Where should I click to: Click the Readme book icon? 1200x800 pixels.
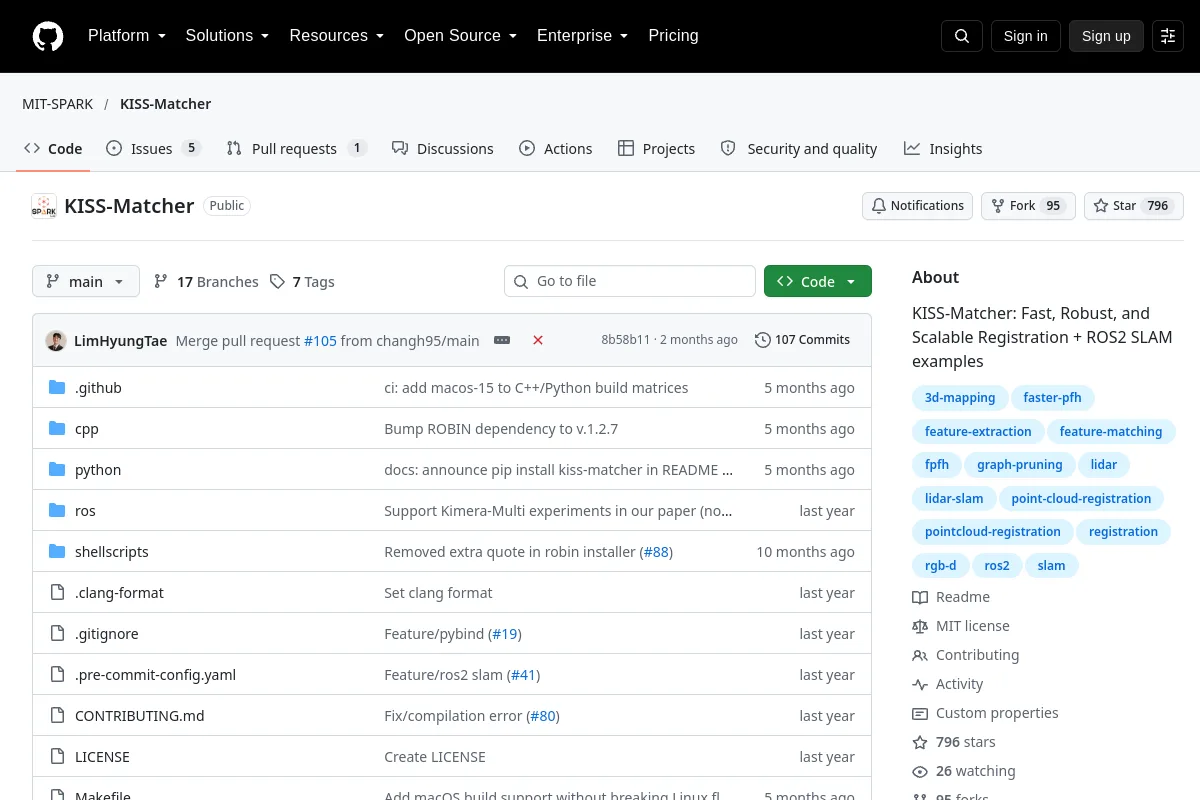(920, 597)
